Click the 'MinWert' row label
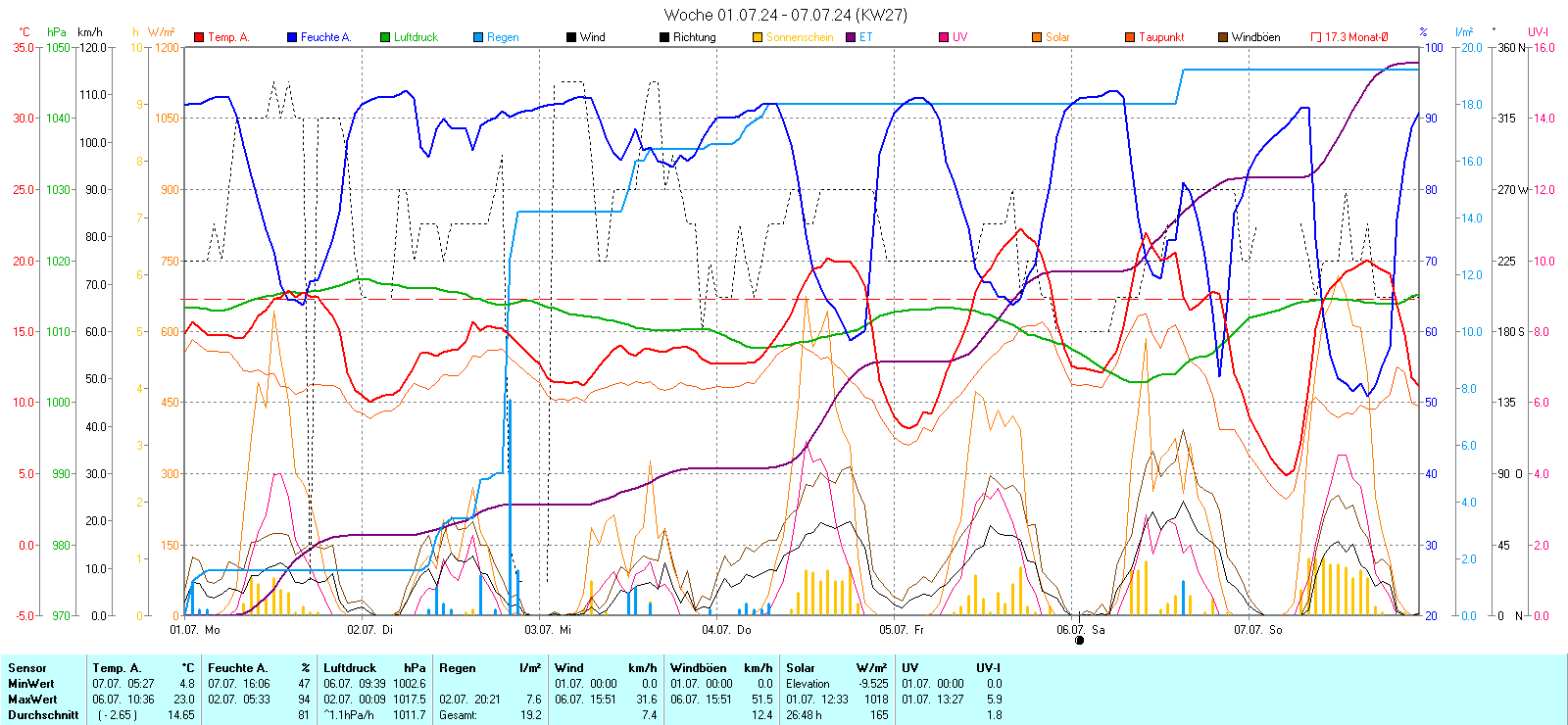Image resolution: width=1568 pixels, height=725 pixels. [31, 684]
